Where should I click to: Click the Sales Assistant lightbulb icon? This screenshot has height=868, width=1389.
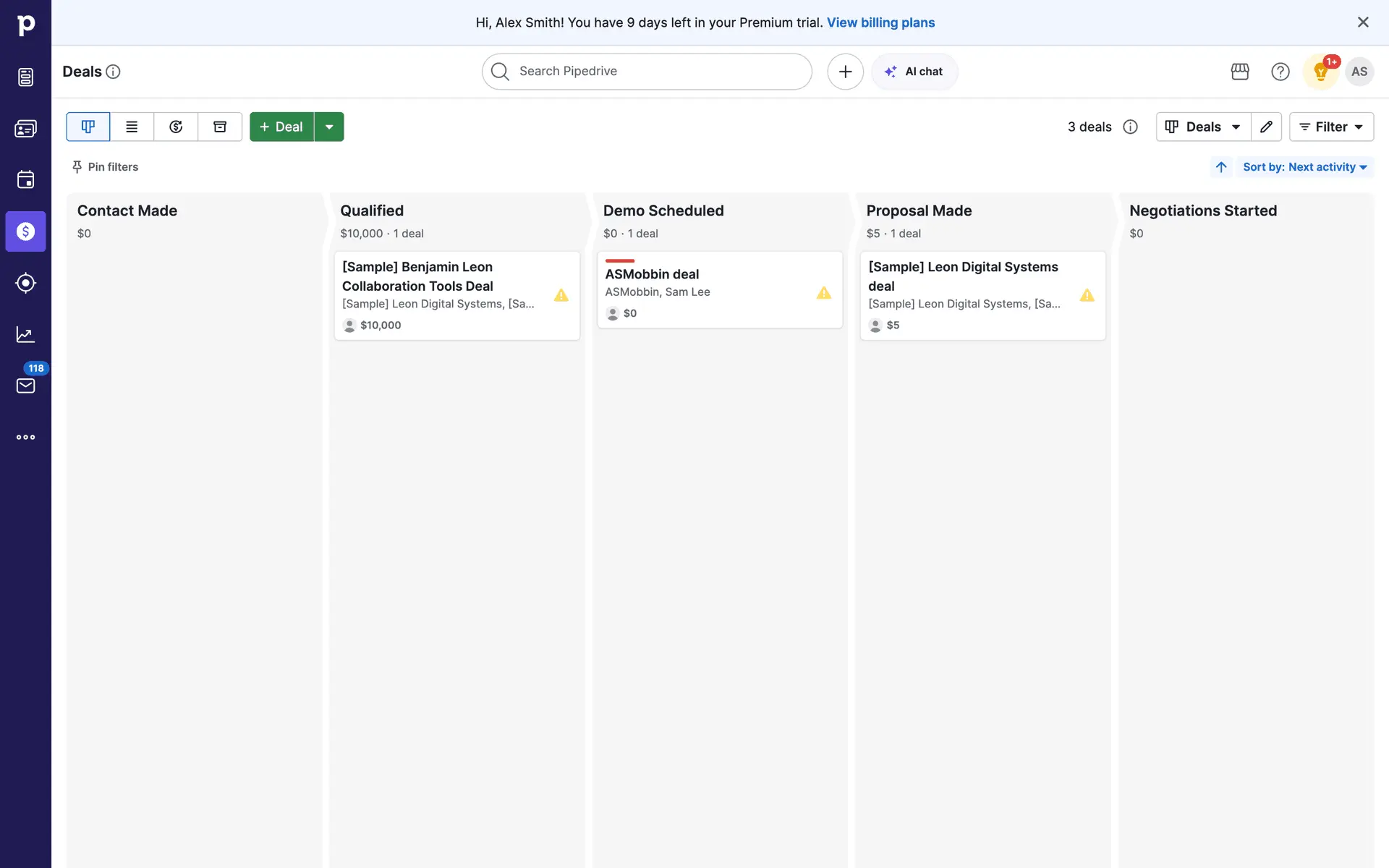(1320, 72)
